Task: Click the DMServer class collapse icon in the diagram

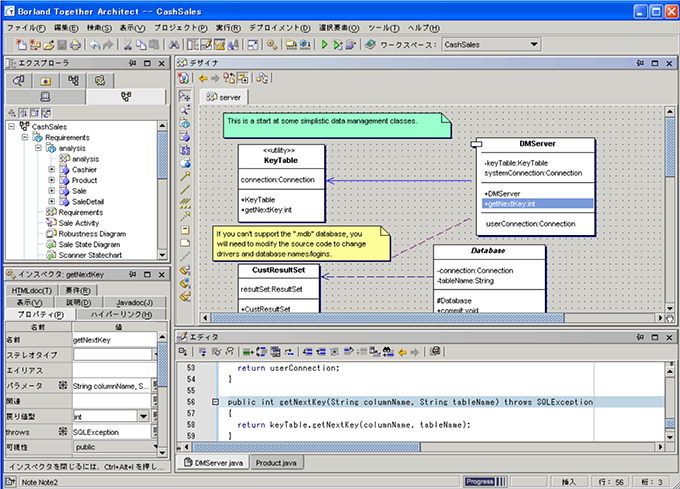Action: point(478,146)
